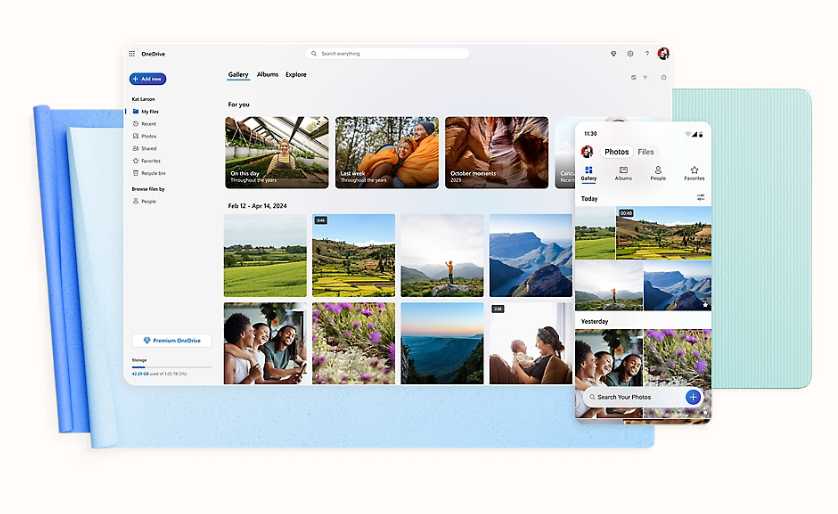838x514 pixels.
Task: Open the mother and baby video thumbnail
Action: [x=531, y=344]
